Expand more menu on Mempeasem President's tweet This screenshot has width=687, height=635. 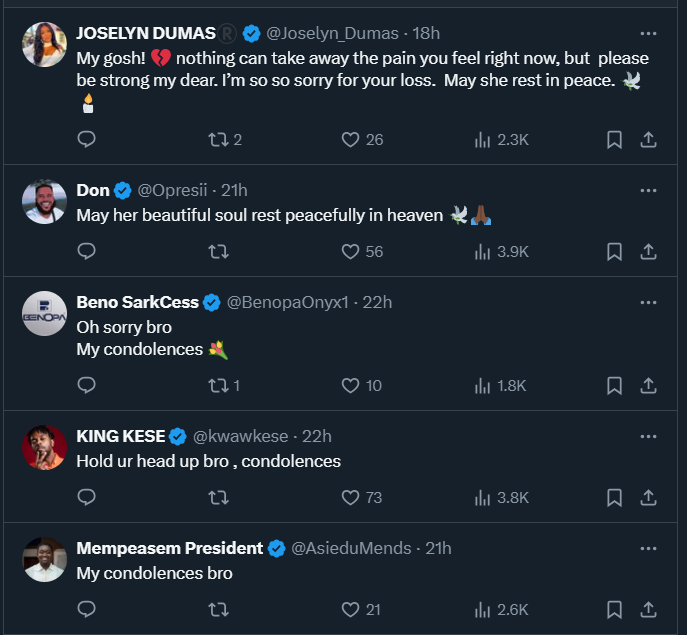click(x=648, y=548)
